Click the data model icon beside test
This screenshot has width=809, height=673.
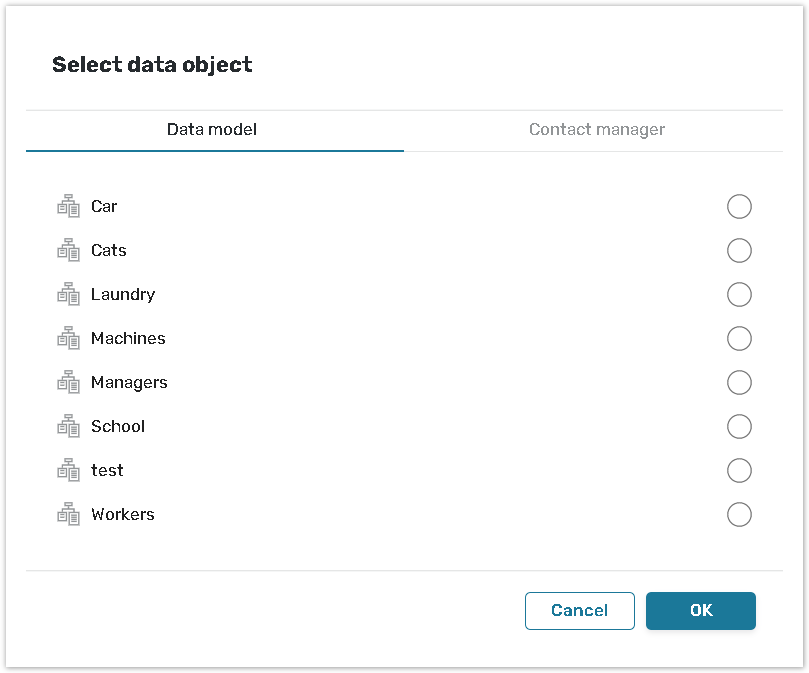[x=68, y=471]
